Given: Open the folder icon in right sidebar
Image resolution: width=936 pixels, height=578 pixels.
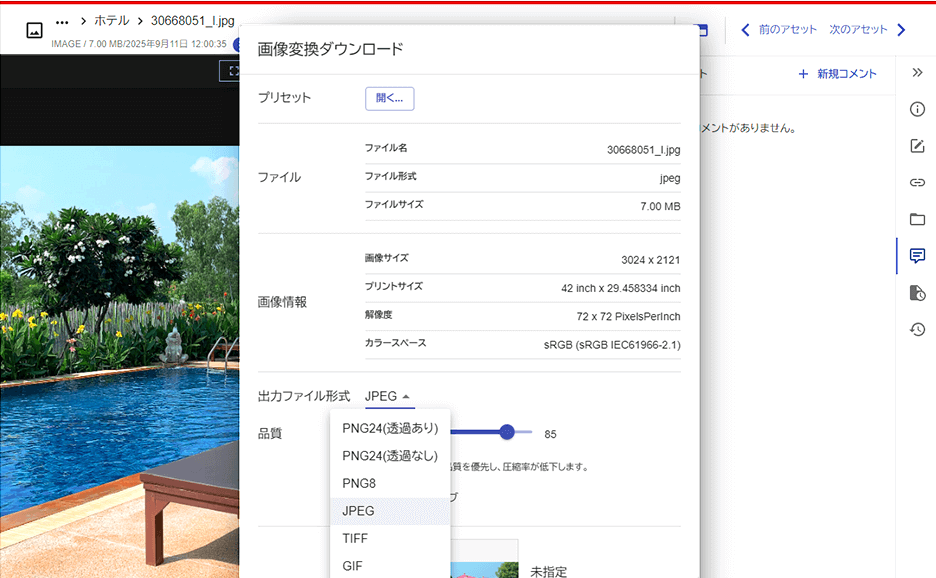Looking at the screenshot, I should coord(917,218).
